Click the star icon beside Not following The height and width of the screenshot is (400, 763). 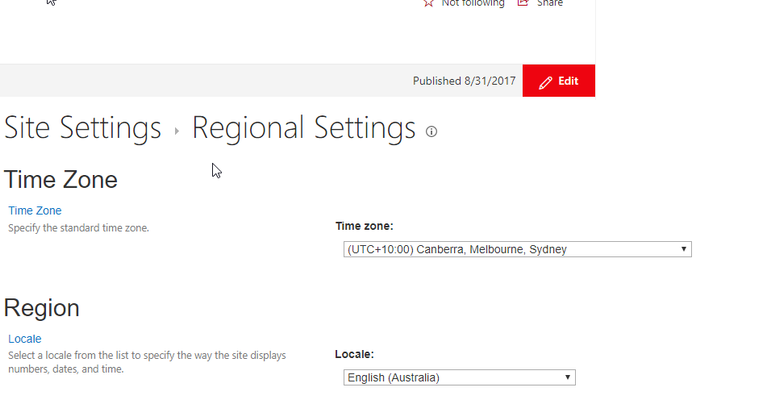tap(428, 3)
